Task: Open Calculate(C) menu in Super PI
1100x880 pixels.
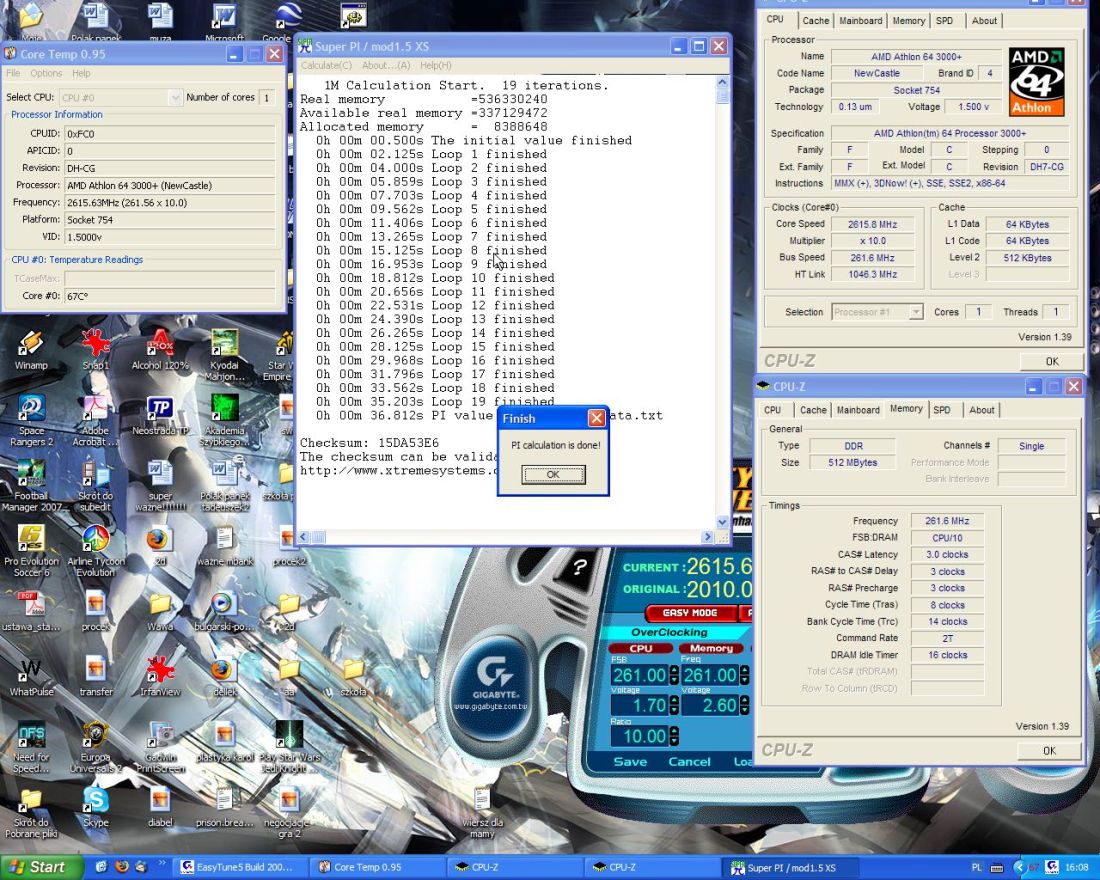Action: point(326,65)
